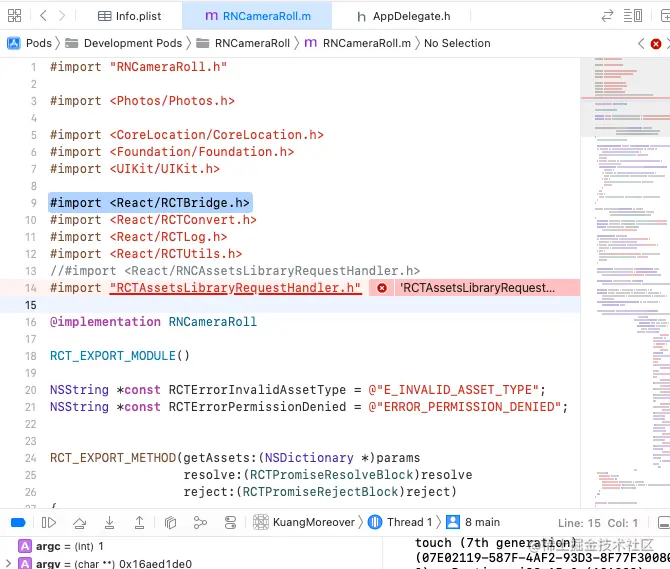Click the Foundation/Foundation.h import line
670x569 pixels.
pyautogui.click(x=172, y=152)
